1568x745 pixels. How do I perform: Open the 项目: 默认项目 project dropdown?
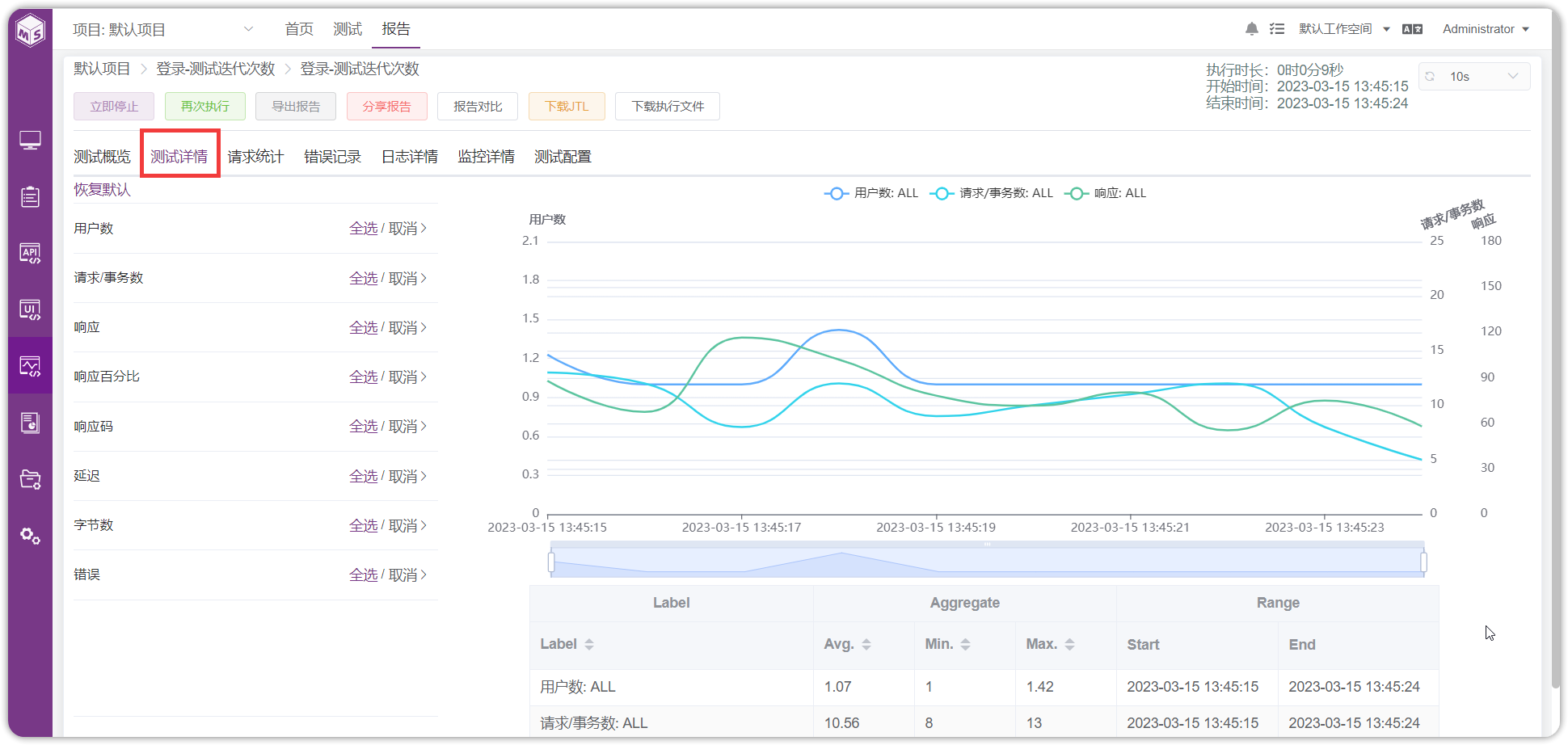click(163, 29)
